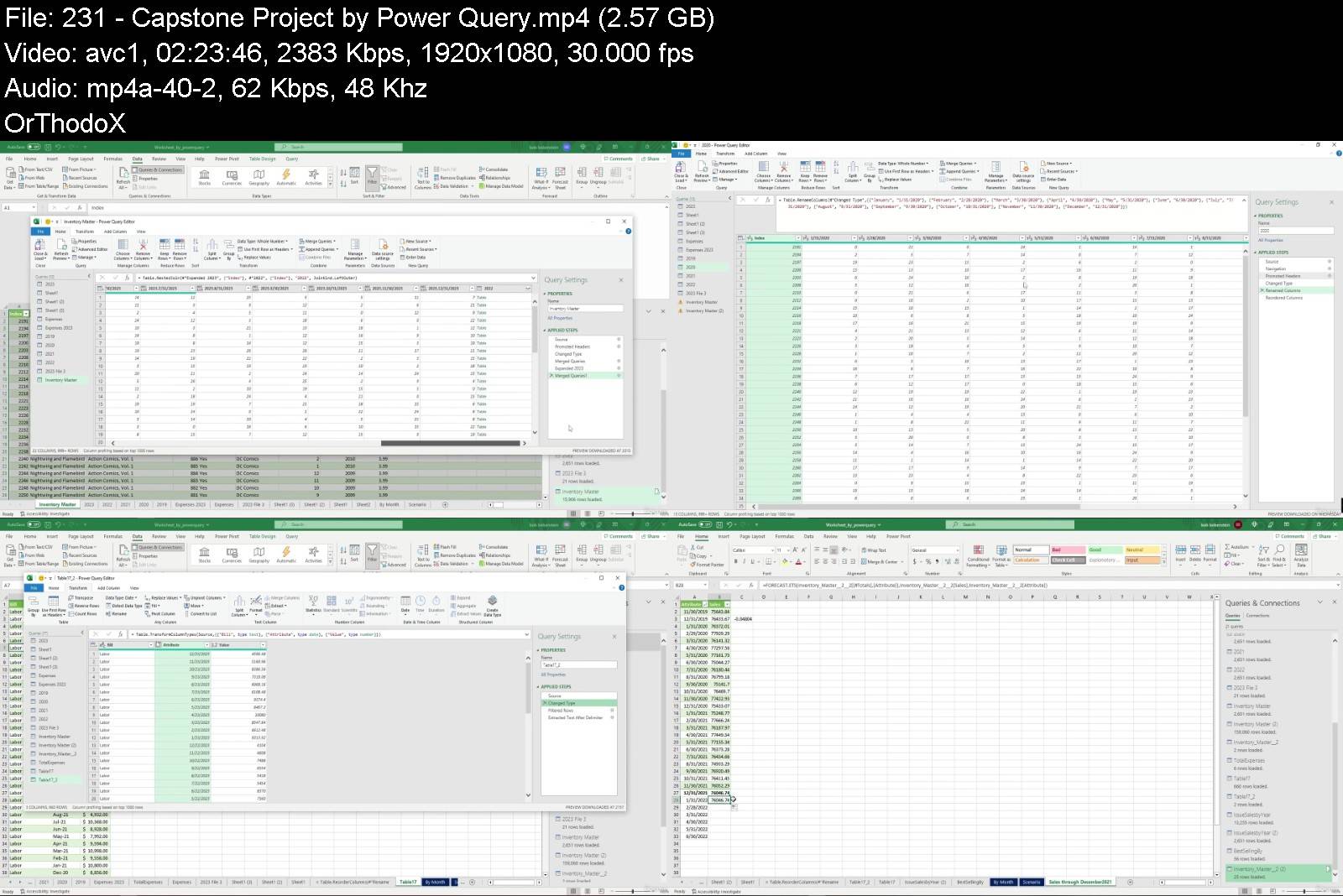
Task: Click Statistics in Table17_2 editor
Action: 313,604
